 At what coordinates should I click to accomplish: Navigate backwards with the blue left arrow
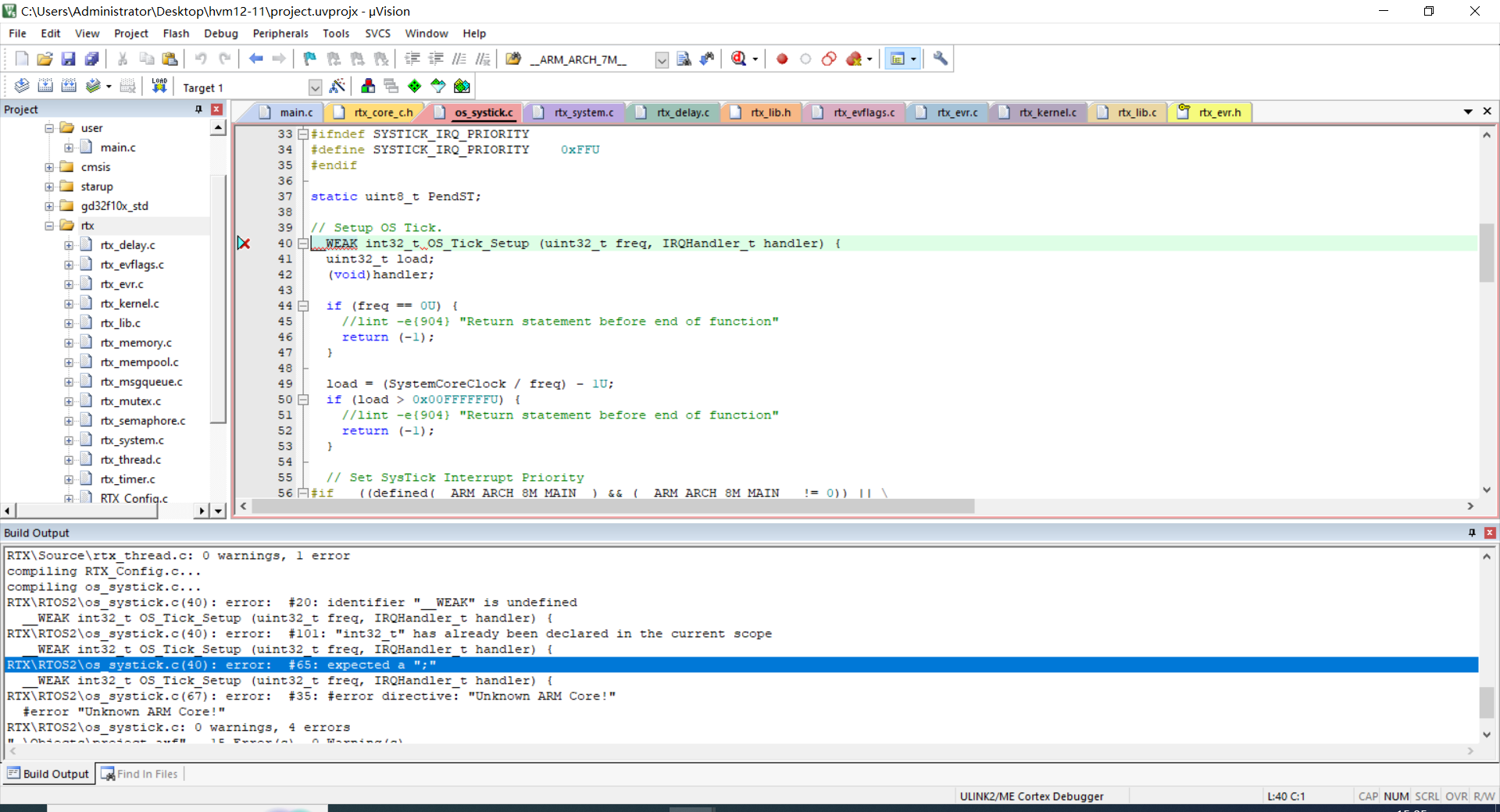tap(255, 59)
